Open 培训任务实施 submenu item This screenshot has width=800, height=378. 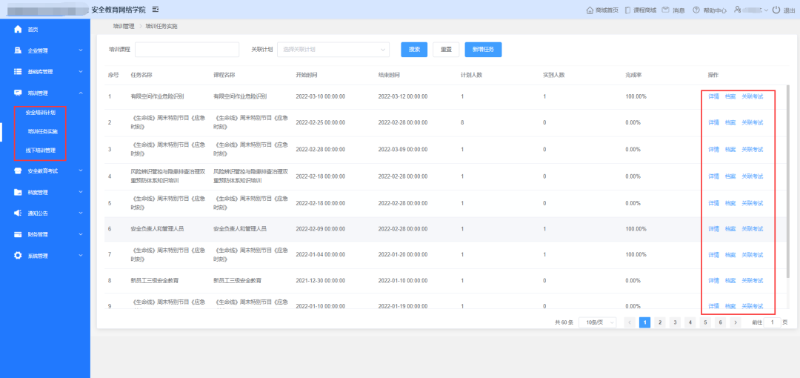(43, 132)
